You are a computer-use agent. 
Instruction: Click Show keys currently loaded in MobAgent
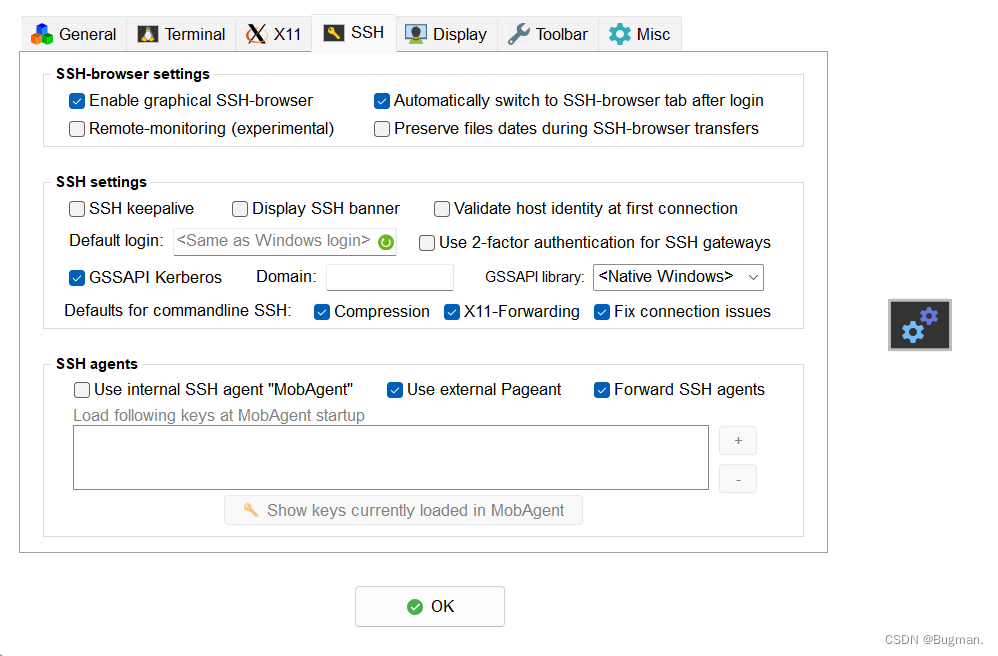(x=403, y=510)
